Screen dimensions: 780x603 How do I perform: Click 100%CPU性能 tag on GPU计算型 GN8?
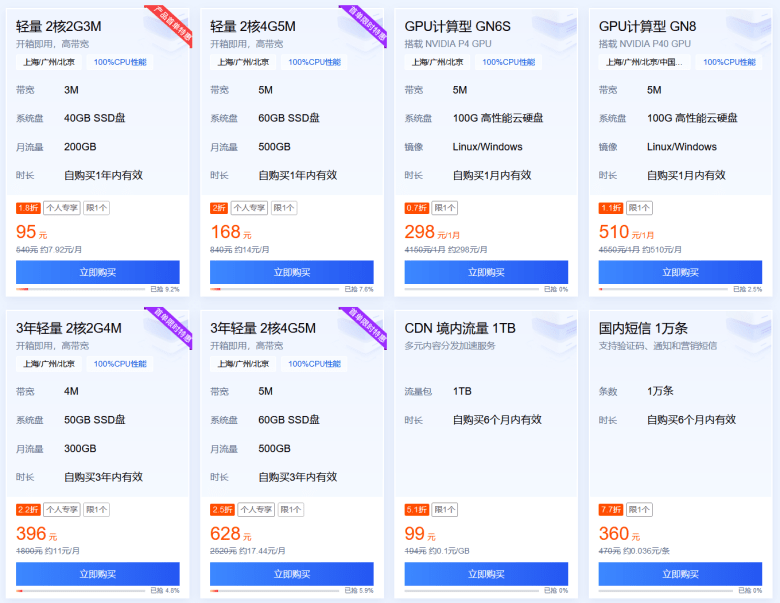(x=729, y=62)
